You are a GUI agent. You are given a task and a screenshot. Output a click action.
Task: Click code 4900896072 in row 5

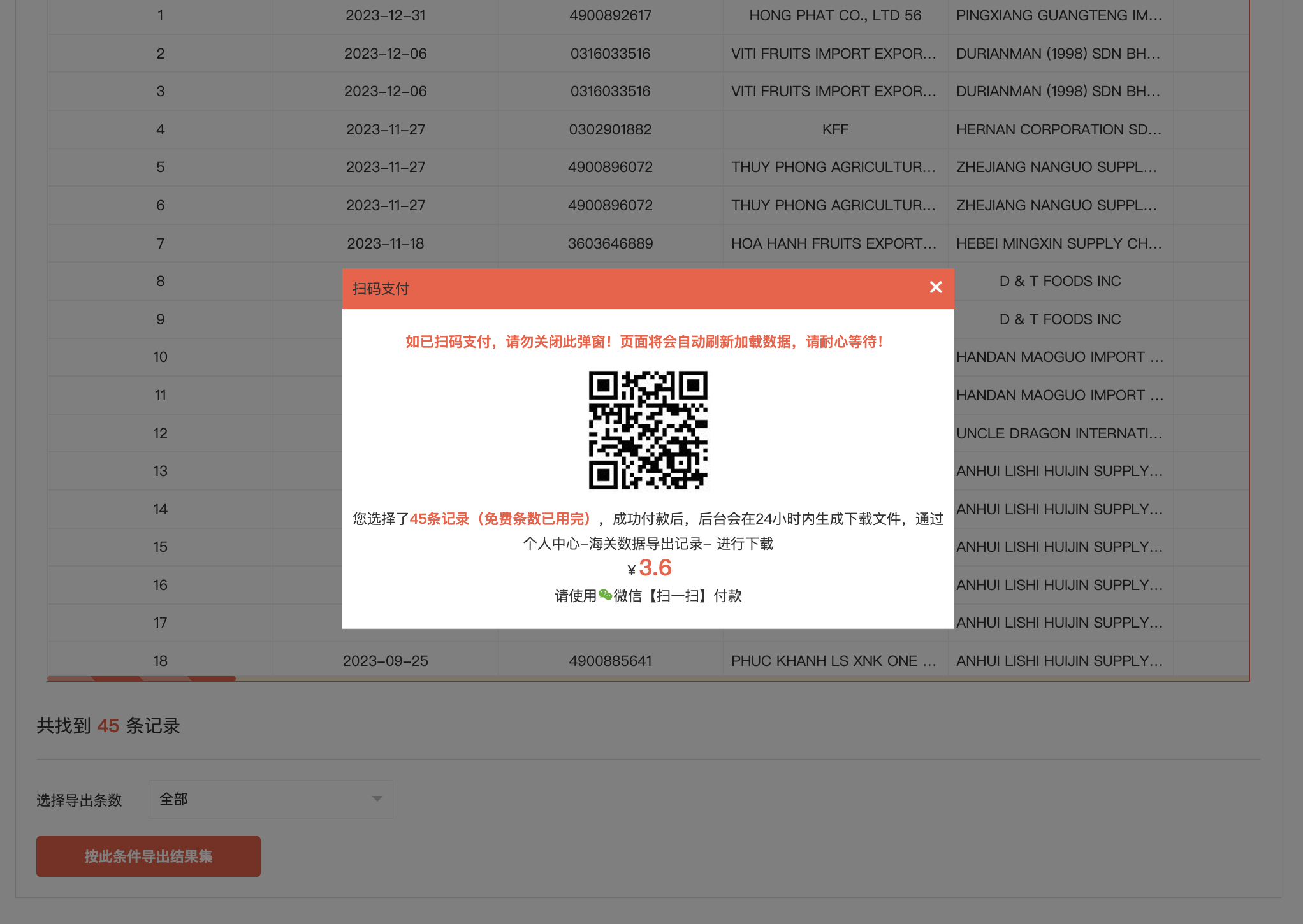coord(610,167)
